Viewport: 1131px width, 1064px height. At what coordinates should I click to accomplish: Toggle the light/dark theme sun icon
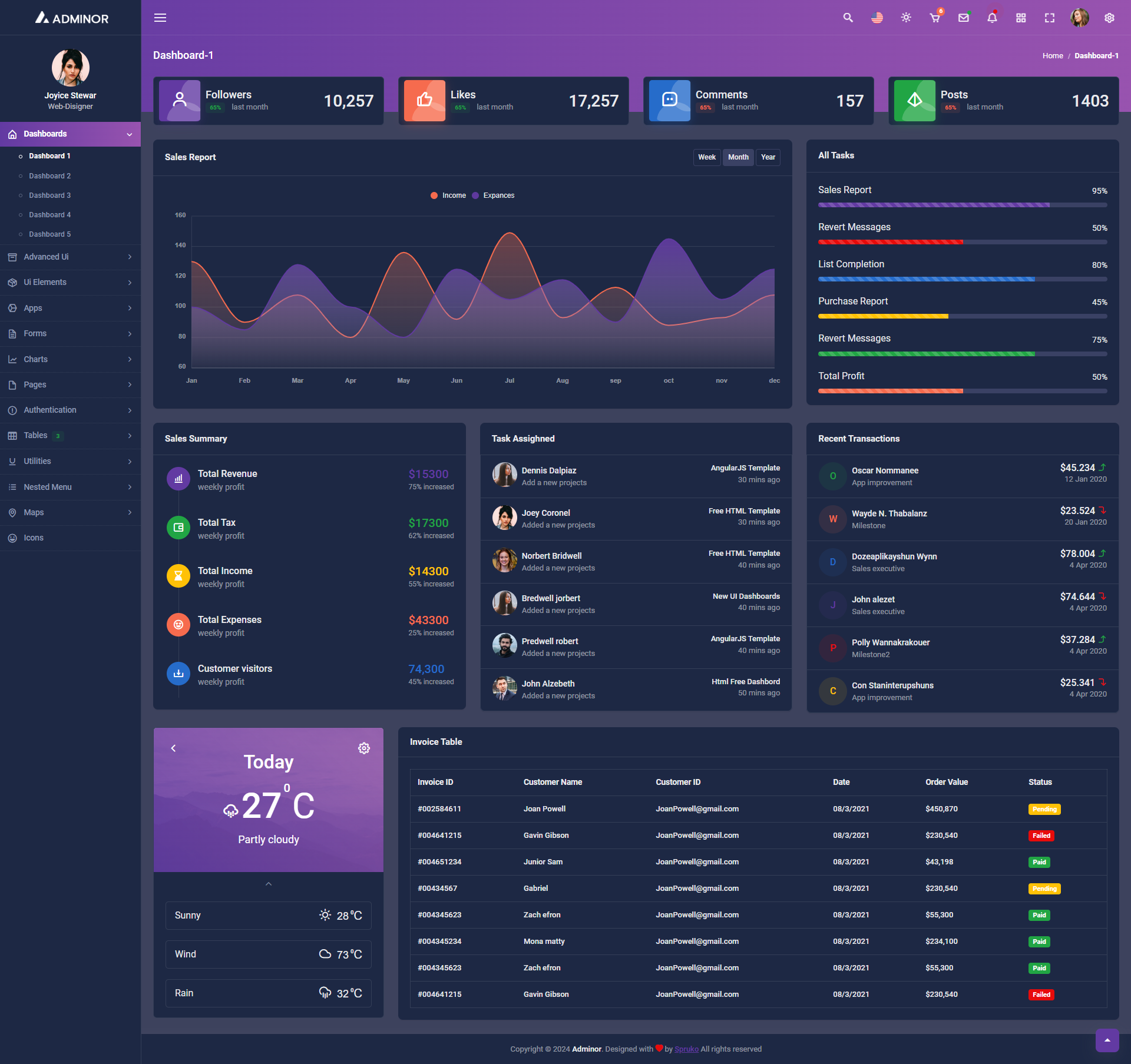click(x=906, y=18)
